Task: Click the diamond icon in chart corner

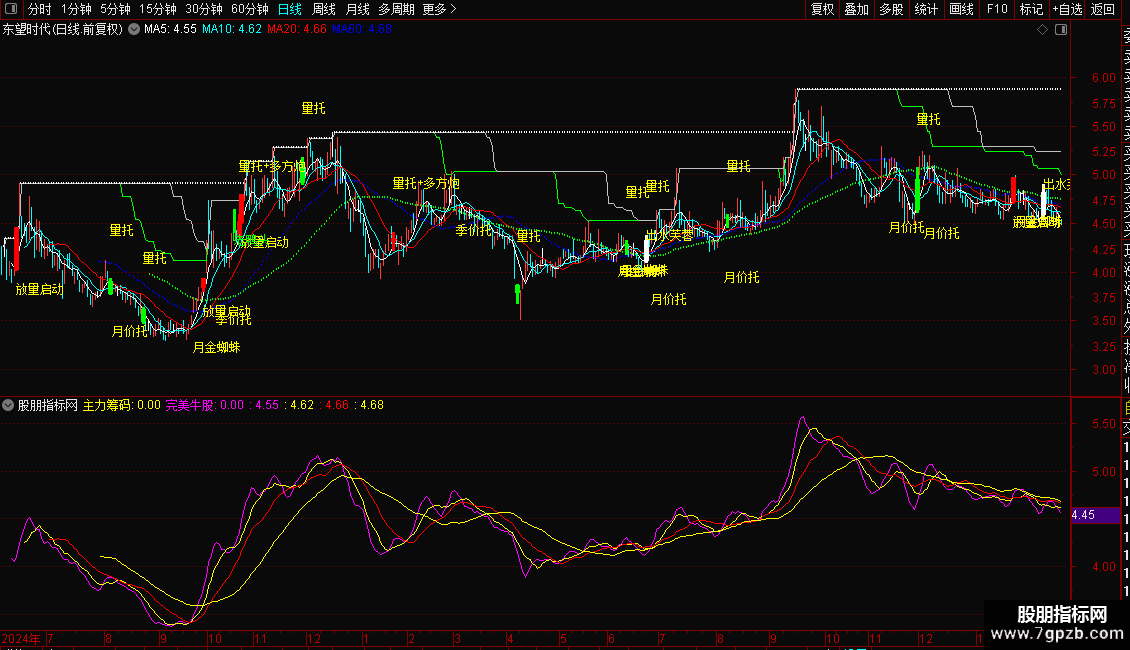Action: pos(1042,30)
